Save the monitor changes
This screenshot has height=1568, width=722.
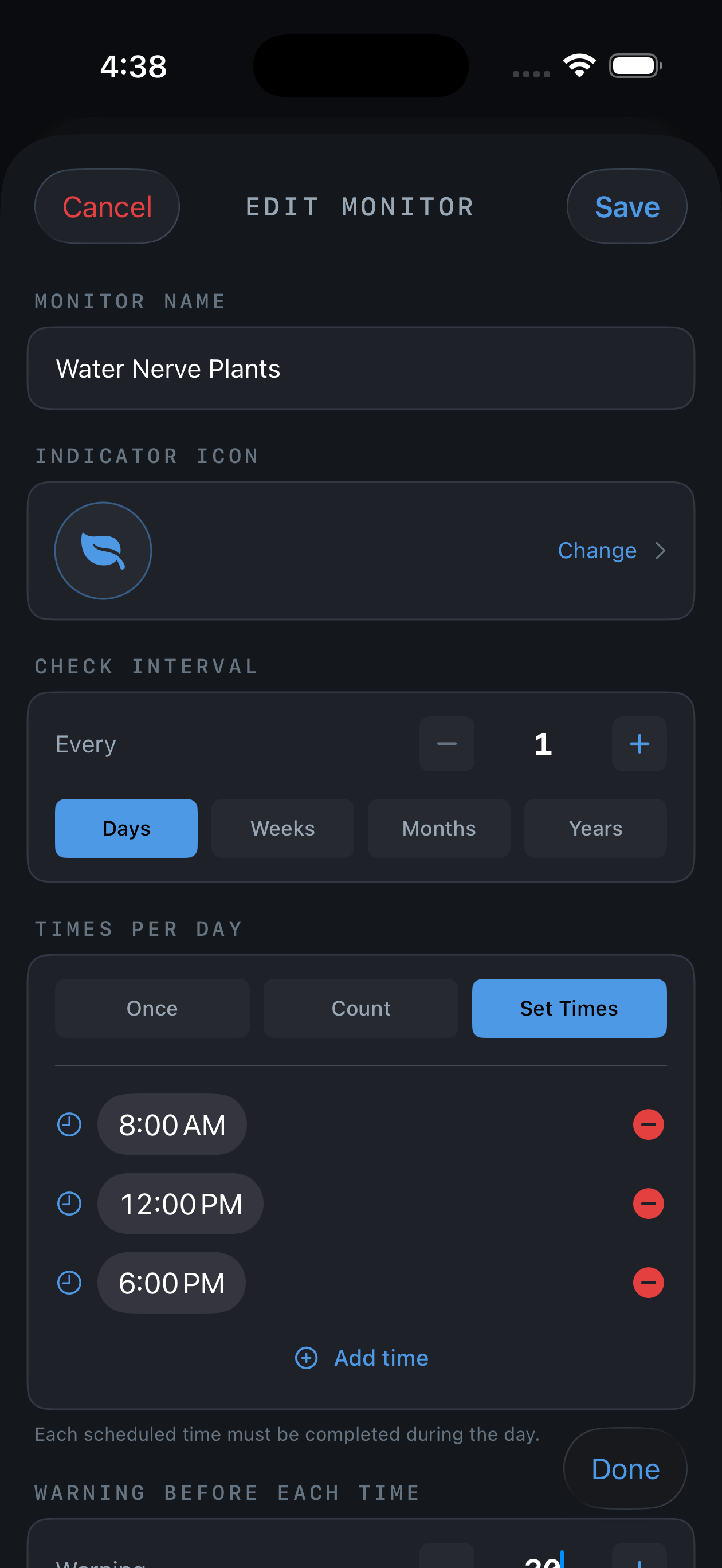(x=627, y=206)
